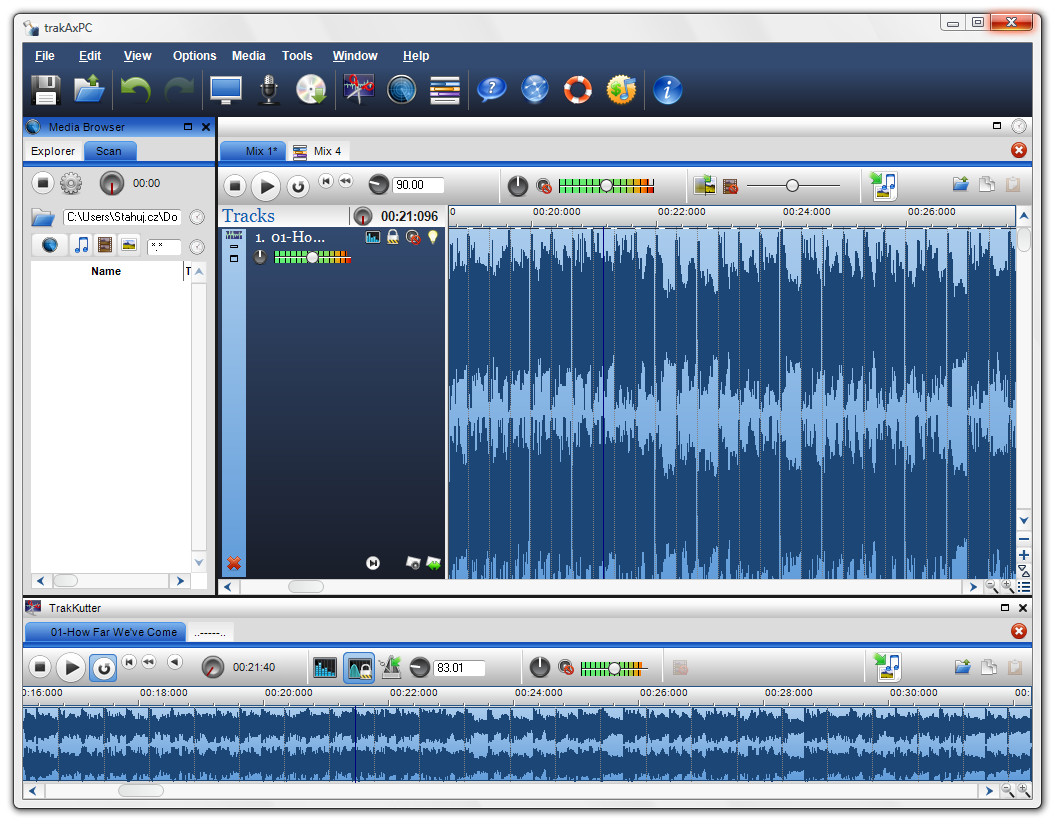This screenshot has height=830, width=1057.
Task: Increase track height with plus button
Action: point(1024,555)
